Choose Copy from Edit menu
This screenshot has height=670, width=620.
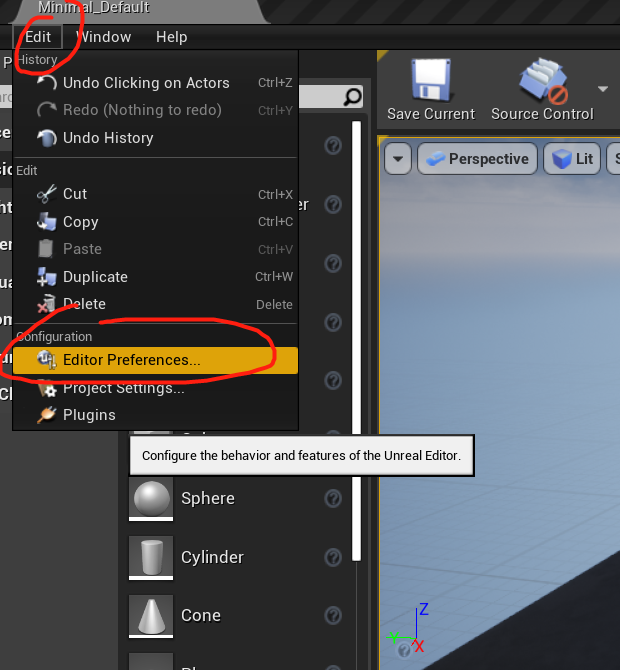click(156, 222)
